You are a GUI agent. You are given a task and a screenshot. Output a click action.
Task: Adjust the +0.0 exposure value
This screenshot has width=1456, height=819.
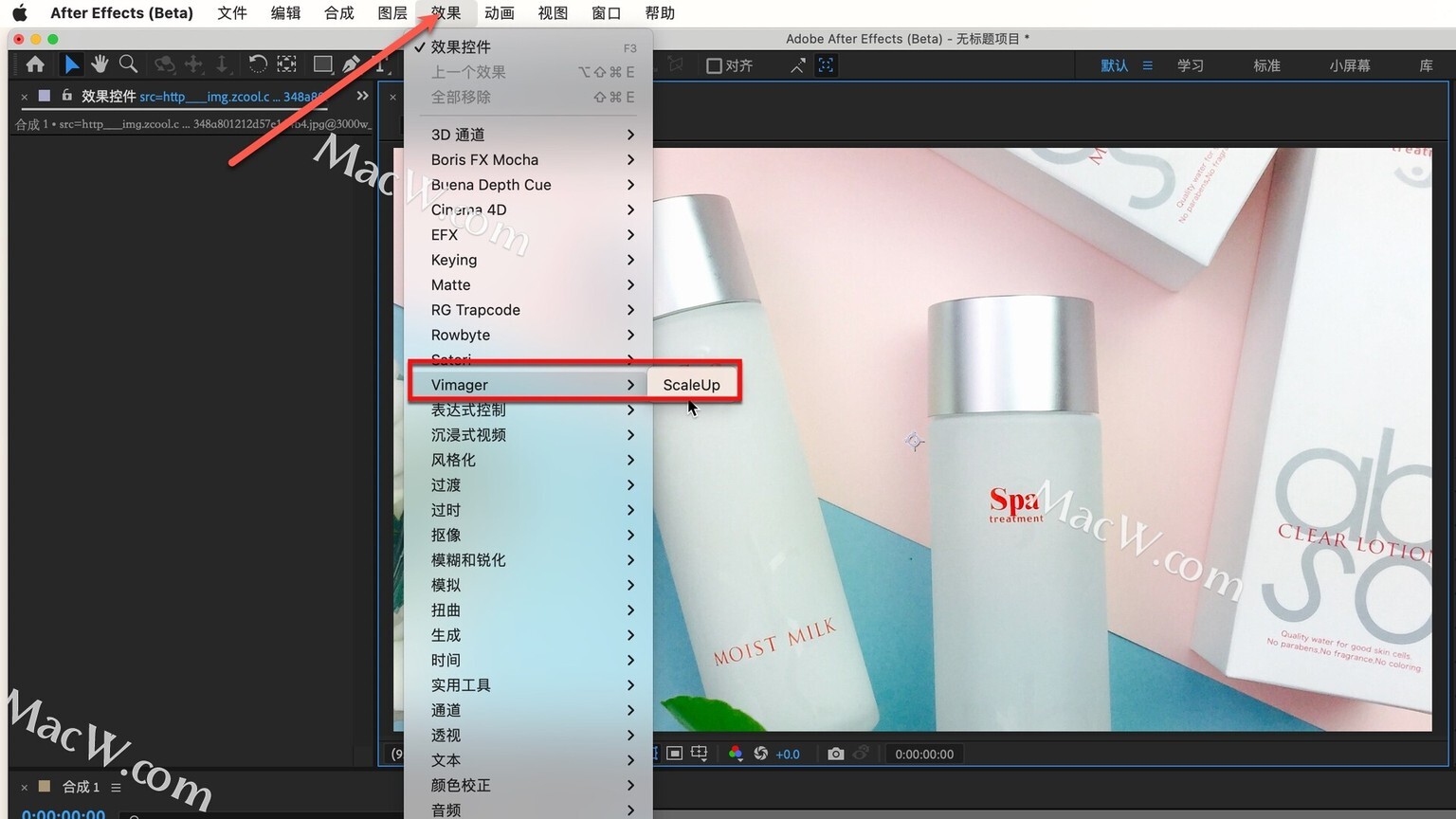tap(788, 755)
